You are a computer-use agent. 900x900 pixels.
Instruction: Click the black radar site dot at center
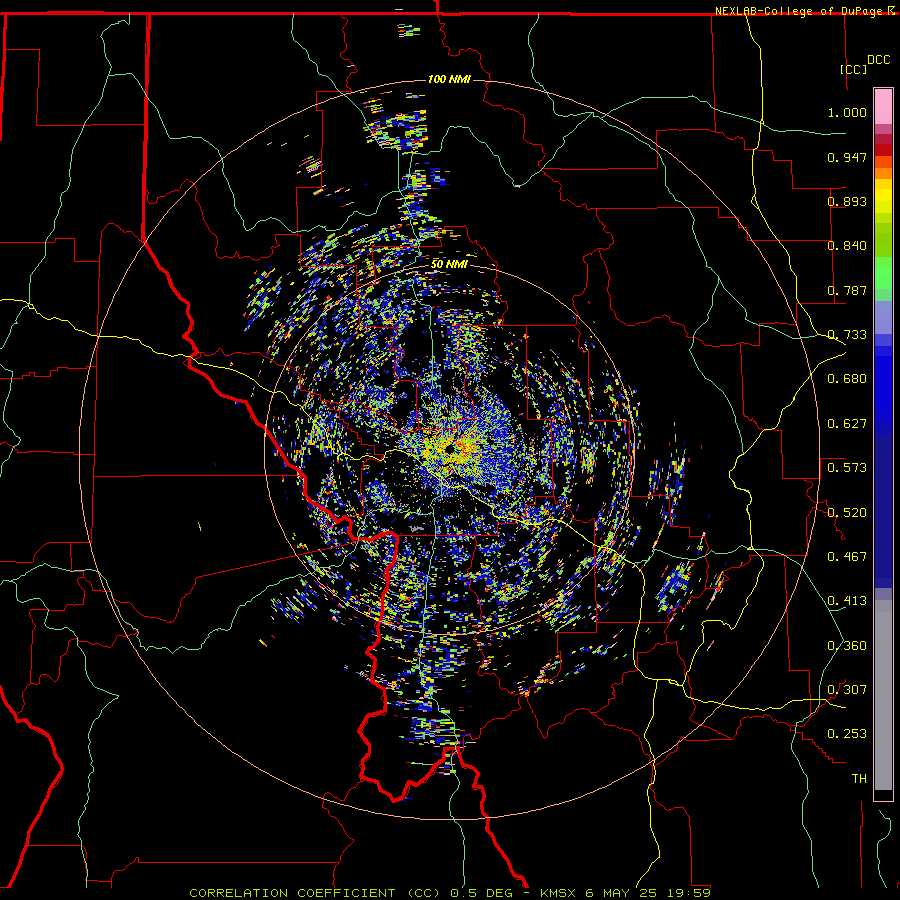pyautogui.click(x=451, y=448)
